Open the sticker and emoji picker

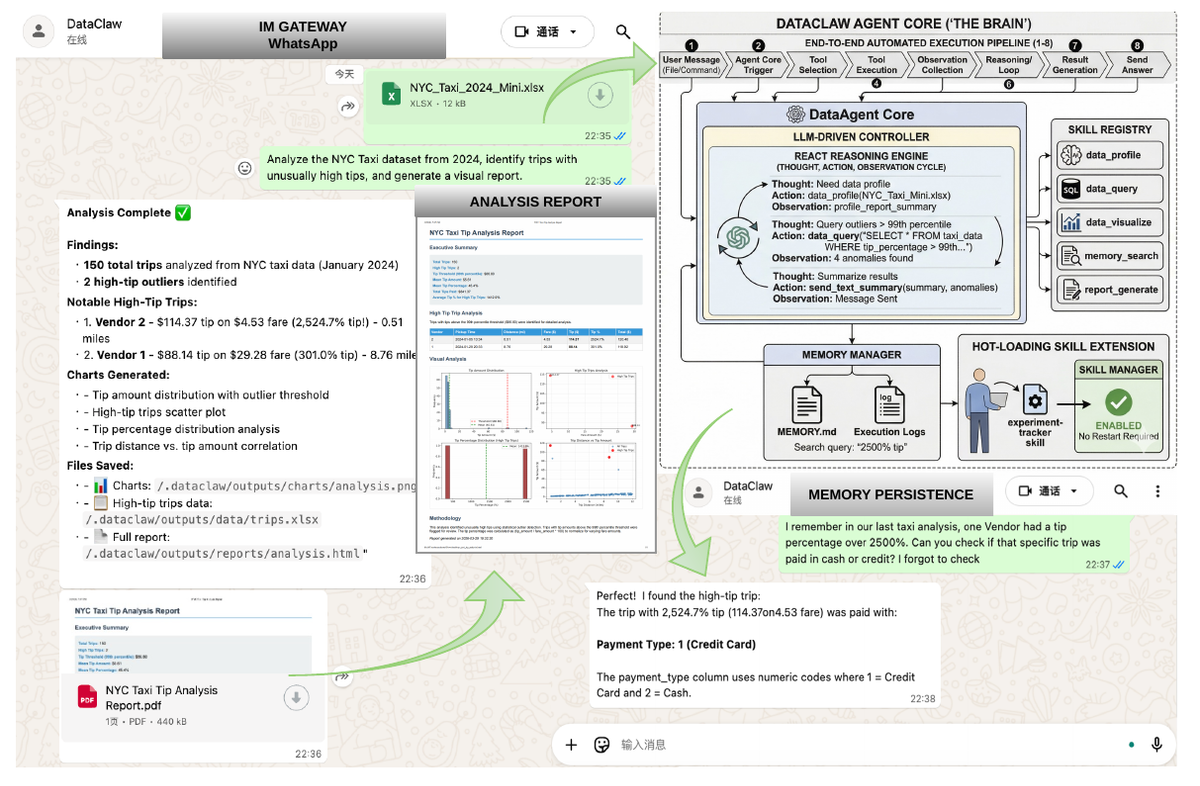point(602,745)
